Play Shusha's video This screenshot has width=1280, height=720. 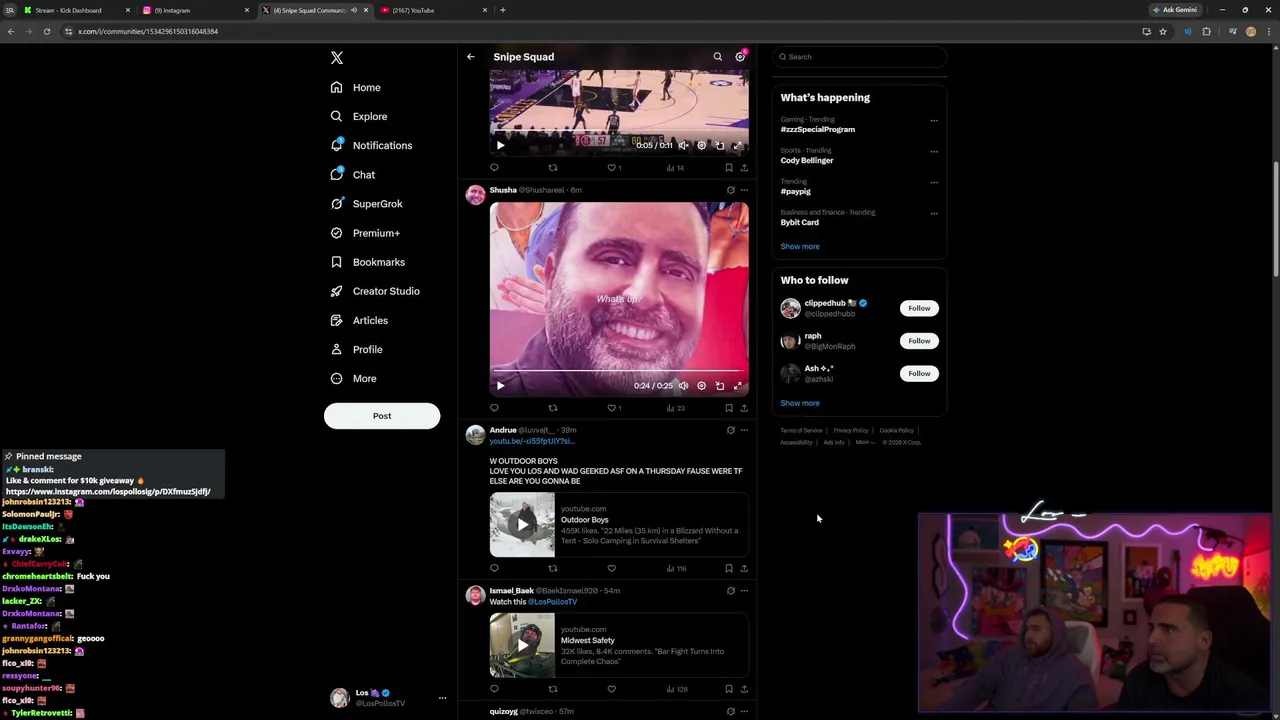pos(500,385)
